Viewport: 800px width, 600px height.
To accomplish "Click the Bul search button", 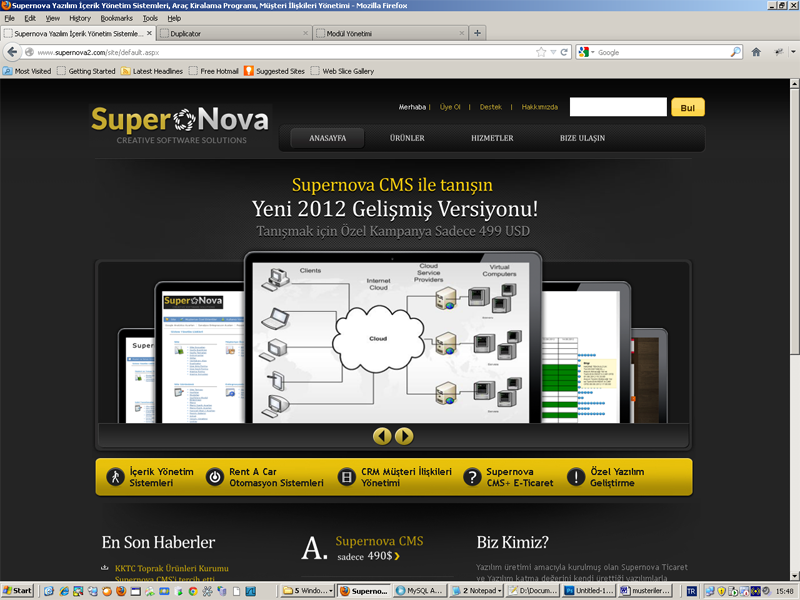I will coord(688,107).
